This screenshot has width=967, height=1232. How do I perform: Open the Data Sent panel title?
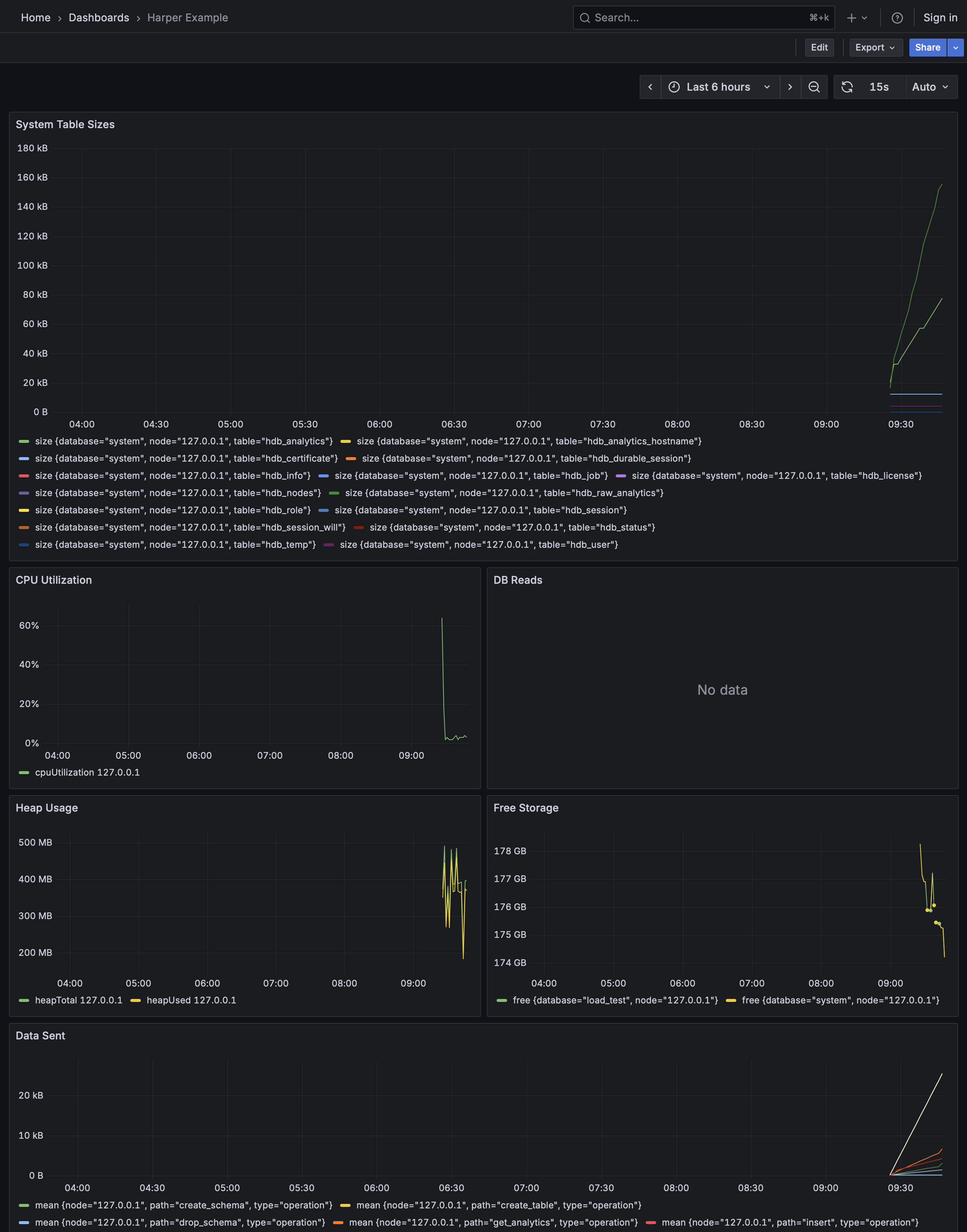40,1035
